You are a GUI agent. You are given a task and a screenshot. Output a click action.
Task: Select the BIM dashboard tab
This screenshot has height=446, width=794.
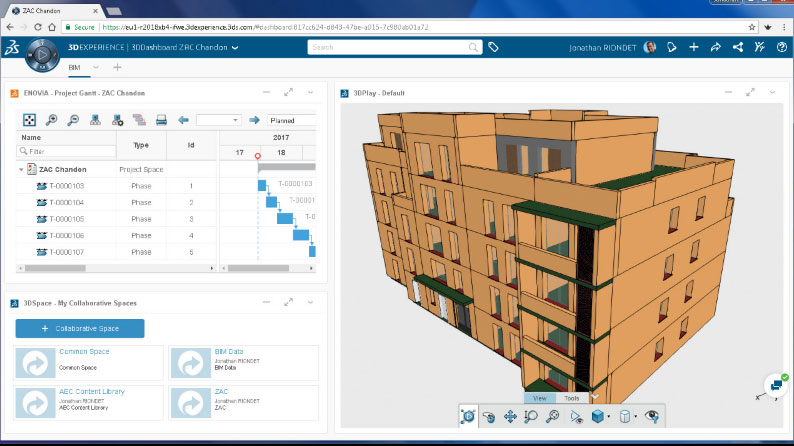click(x=74, y=67)
